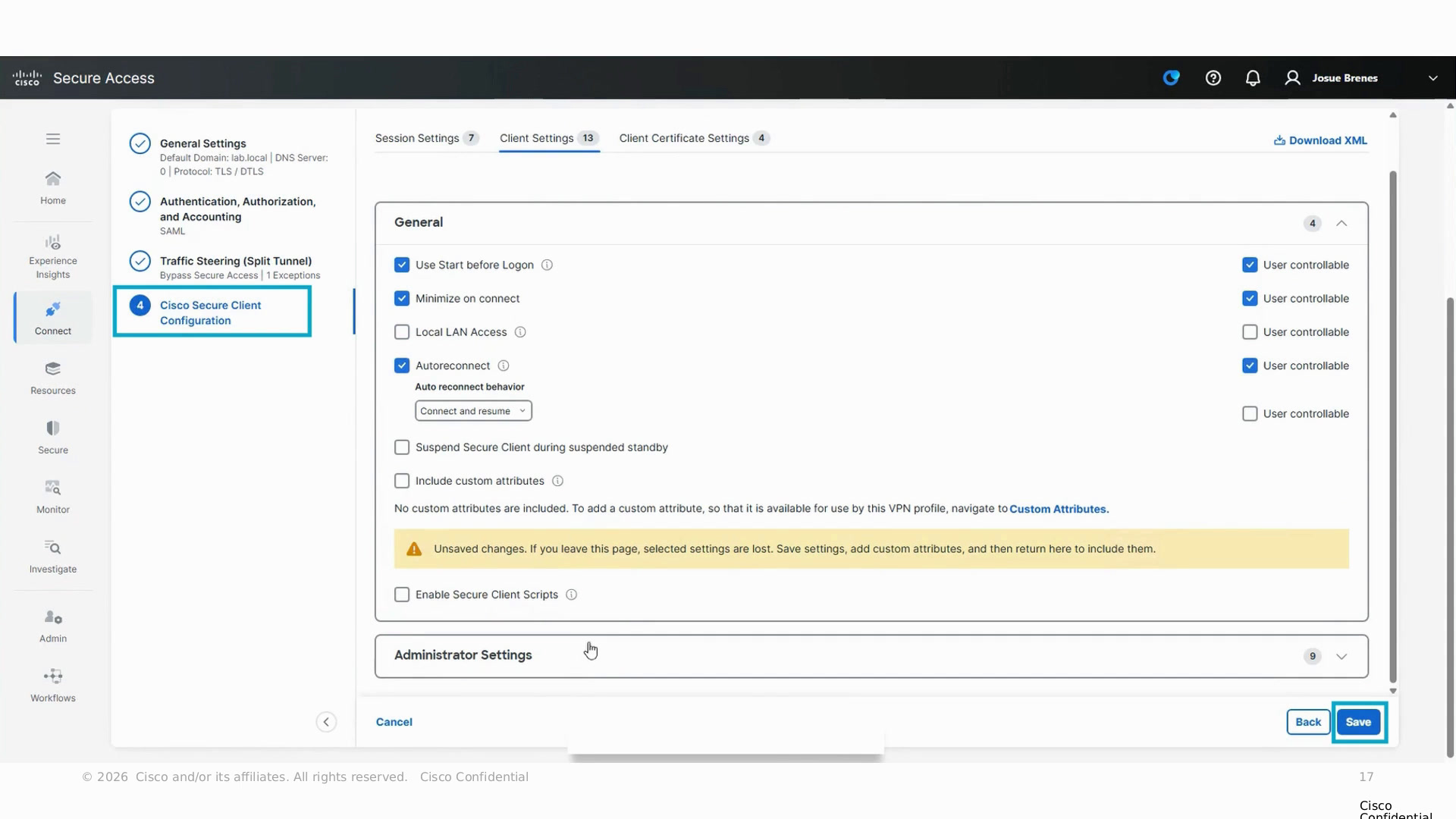Show info for Autoreconnect
1456x819 pixels.
coord(504,366)
